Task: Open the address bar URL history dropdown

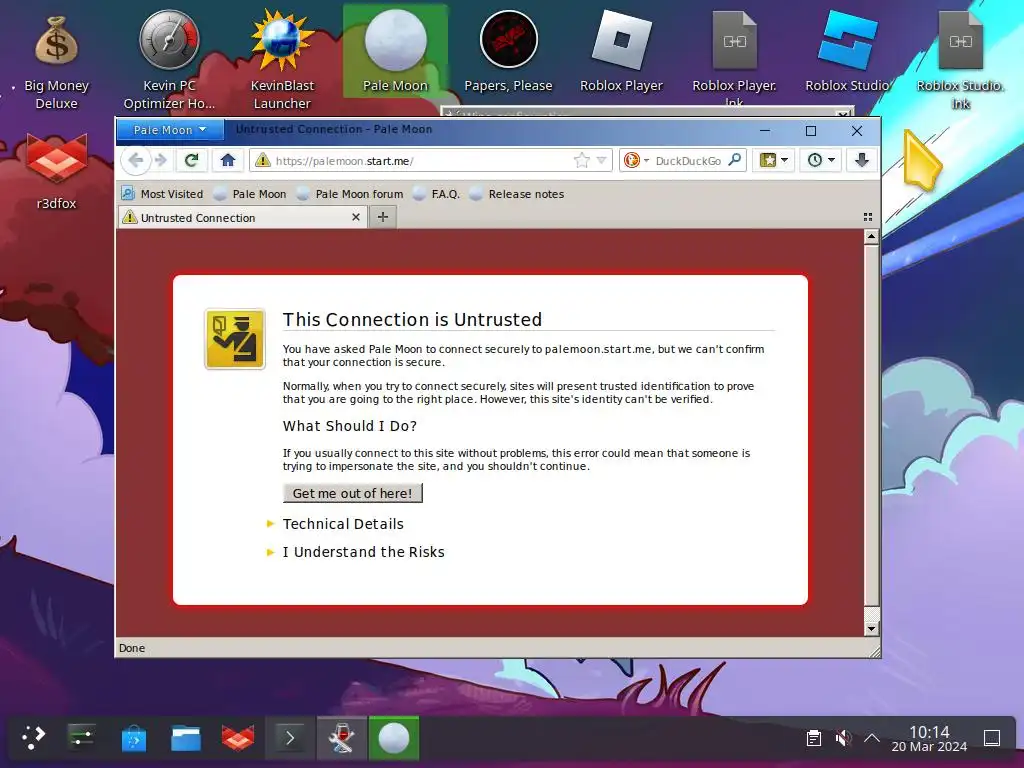Action: coord(601,160)
